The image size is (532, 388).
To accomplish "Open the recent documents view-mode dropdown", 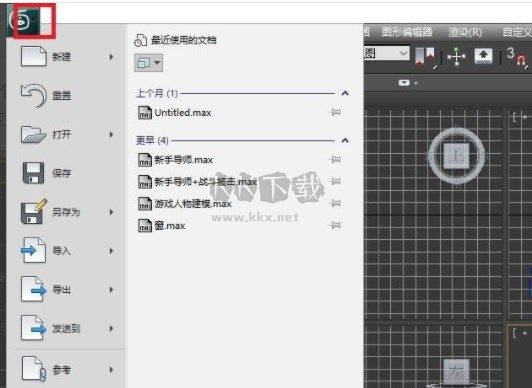I will (x=148, y=63).
